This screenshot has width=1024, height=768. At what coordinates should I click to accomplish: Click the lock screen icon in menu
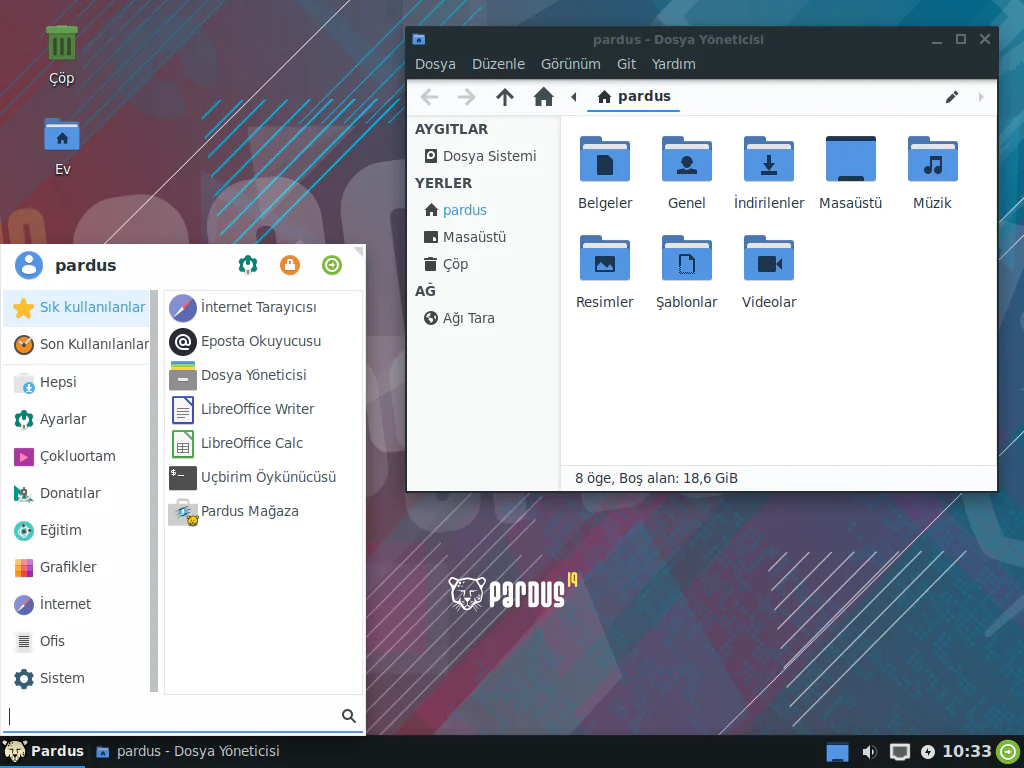click(290, 265)
